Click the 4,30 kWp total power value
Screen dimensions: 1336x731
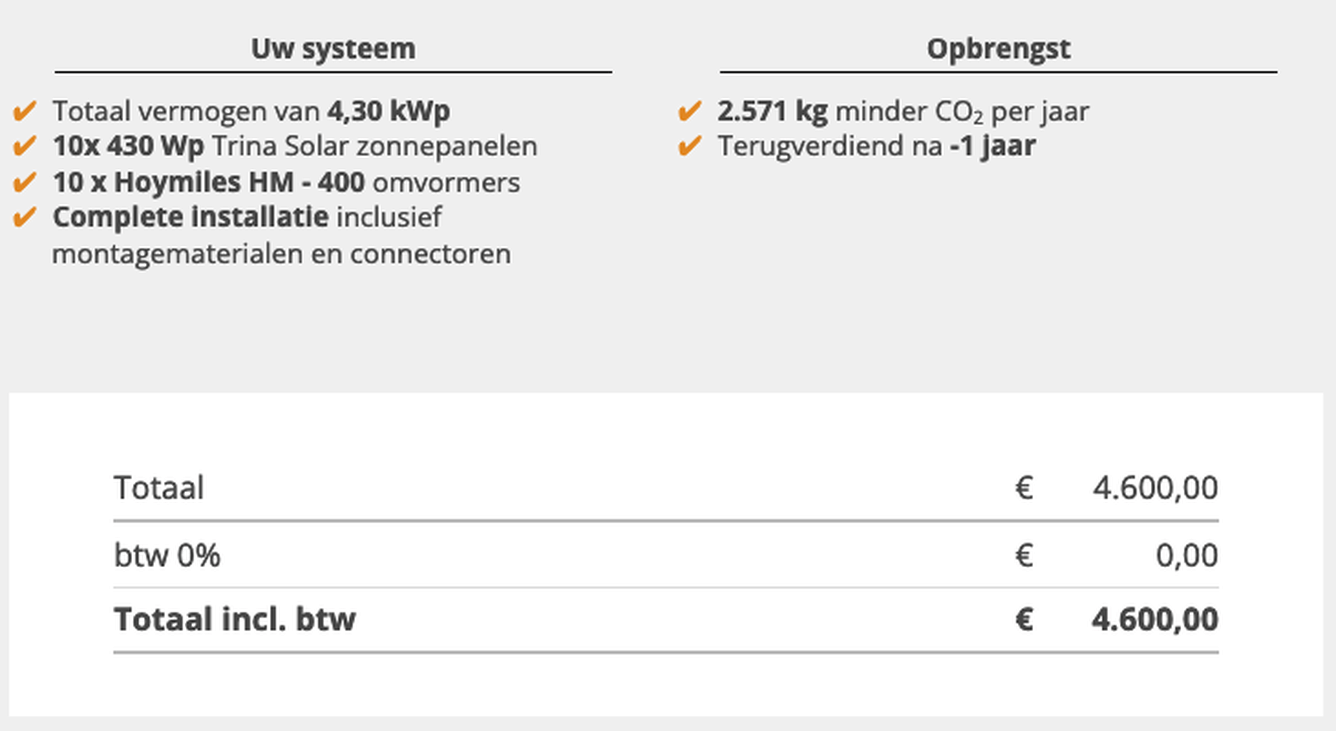[388, 111]
